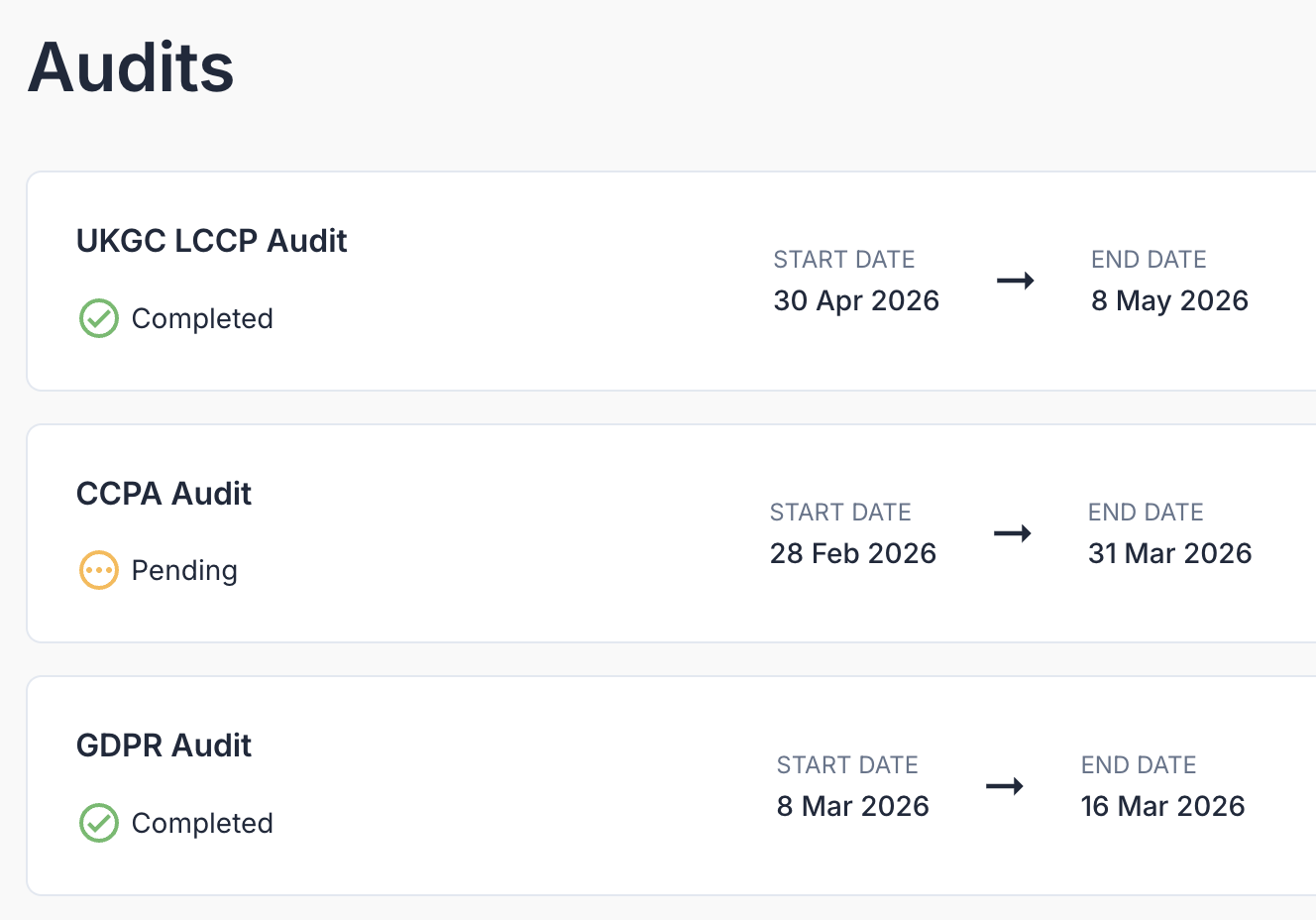Screen dimensions: 1316x920
Task: Click the green Completed checkmark for GDPR Audit
Action: [x=99, y=823]
